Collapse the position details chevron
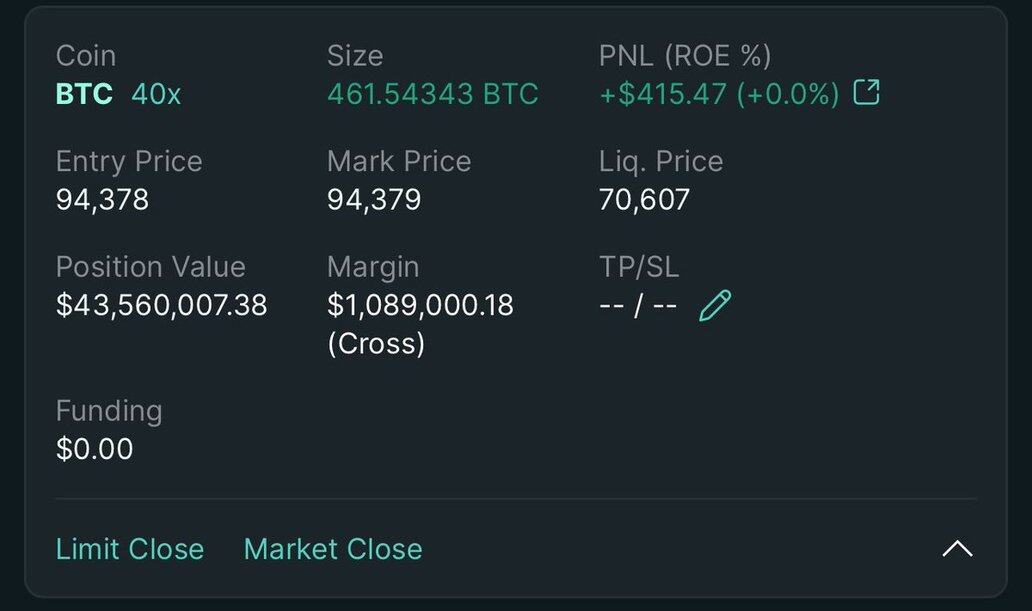Image resolution: width=1032 pixels, height=611 pixels. (x=957, y=548)
